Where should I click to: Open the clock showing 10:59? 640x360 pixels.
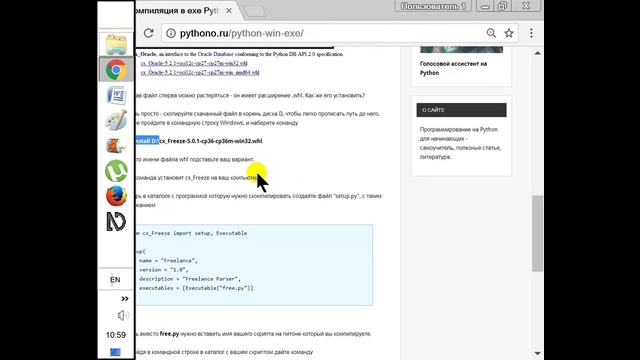click(x=116, y=335)
